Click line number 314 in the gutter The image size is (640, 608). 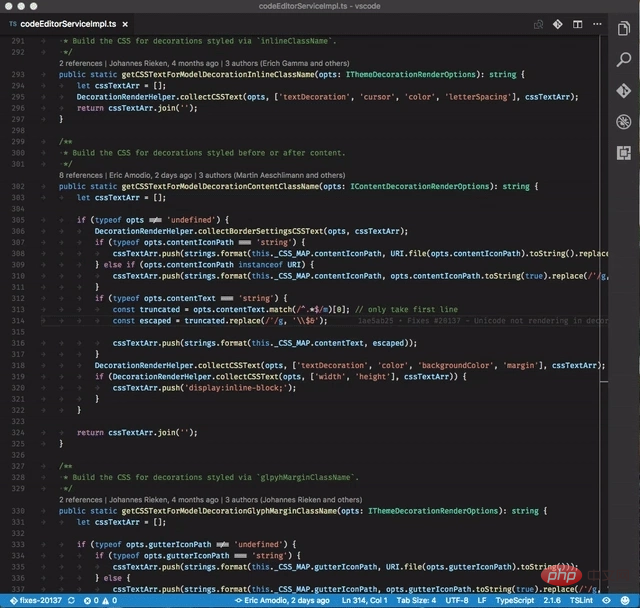(x=18, y=321)
